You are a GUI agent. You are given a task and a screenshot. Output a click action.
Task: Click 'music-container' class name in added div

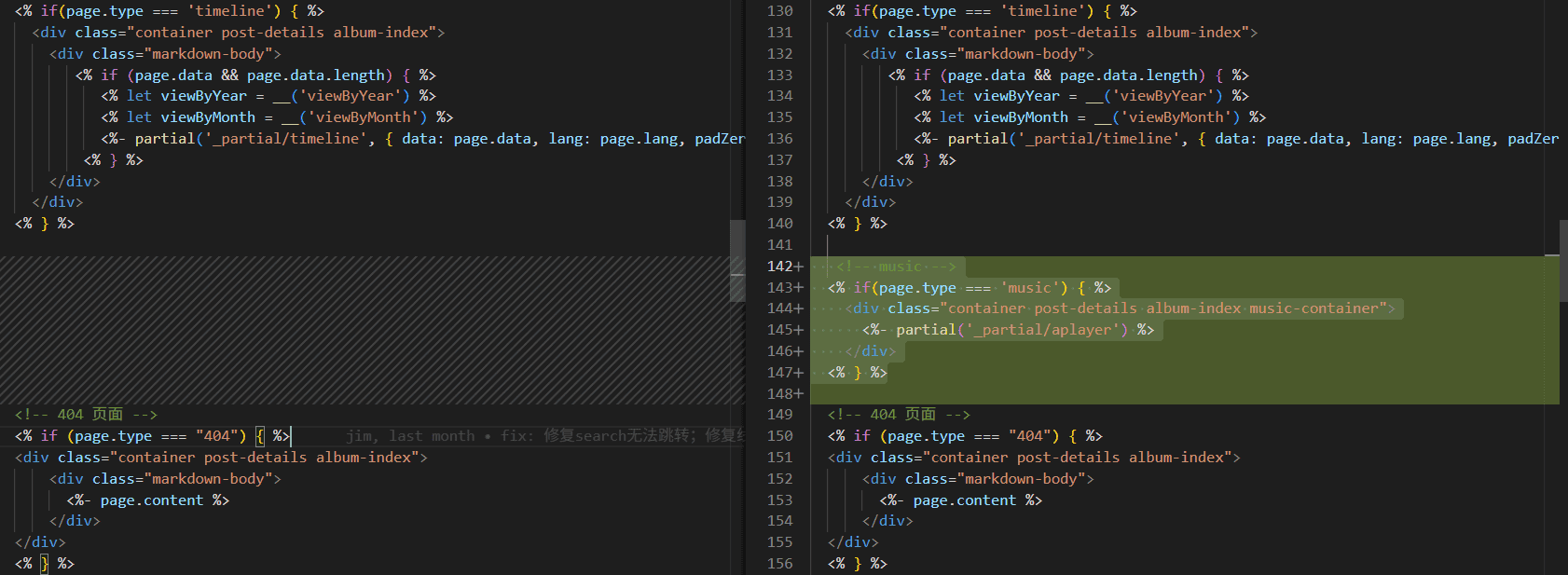pyautogui.click(x=1314, y=308)
